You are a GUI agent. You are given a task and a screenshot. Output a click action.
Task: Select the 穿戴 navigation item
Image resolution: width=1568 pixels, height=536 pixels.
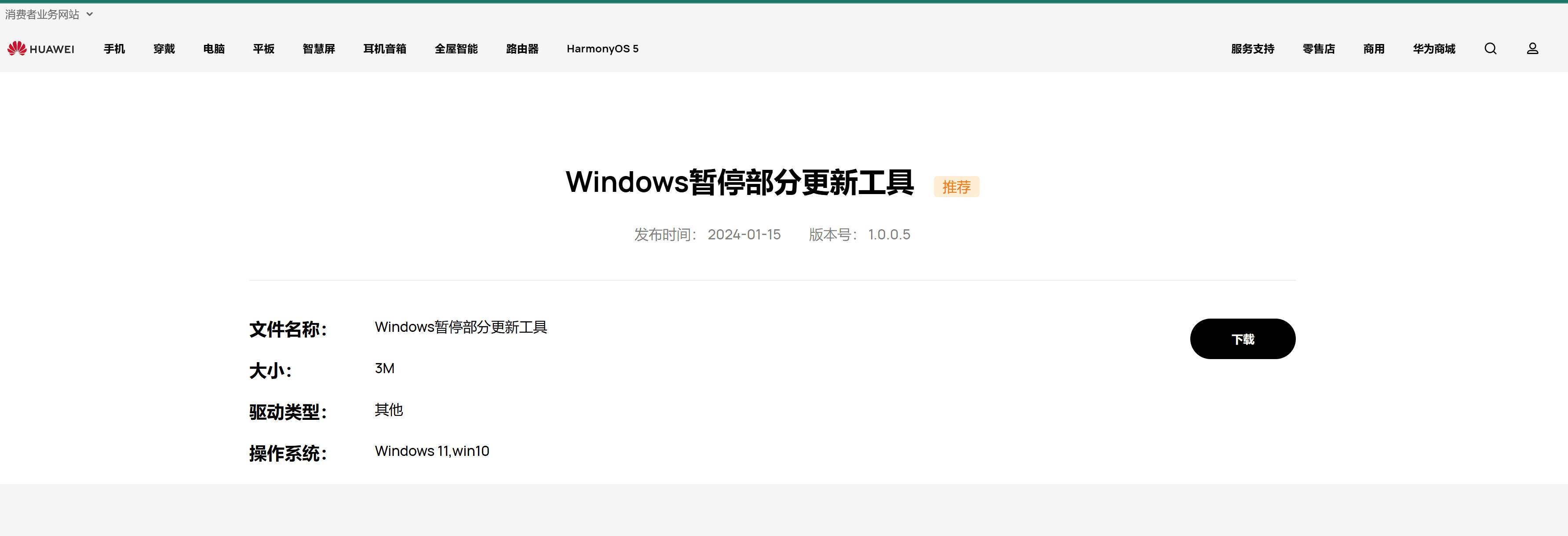pyautogui.click(x=163, y=49)
